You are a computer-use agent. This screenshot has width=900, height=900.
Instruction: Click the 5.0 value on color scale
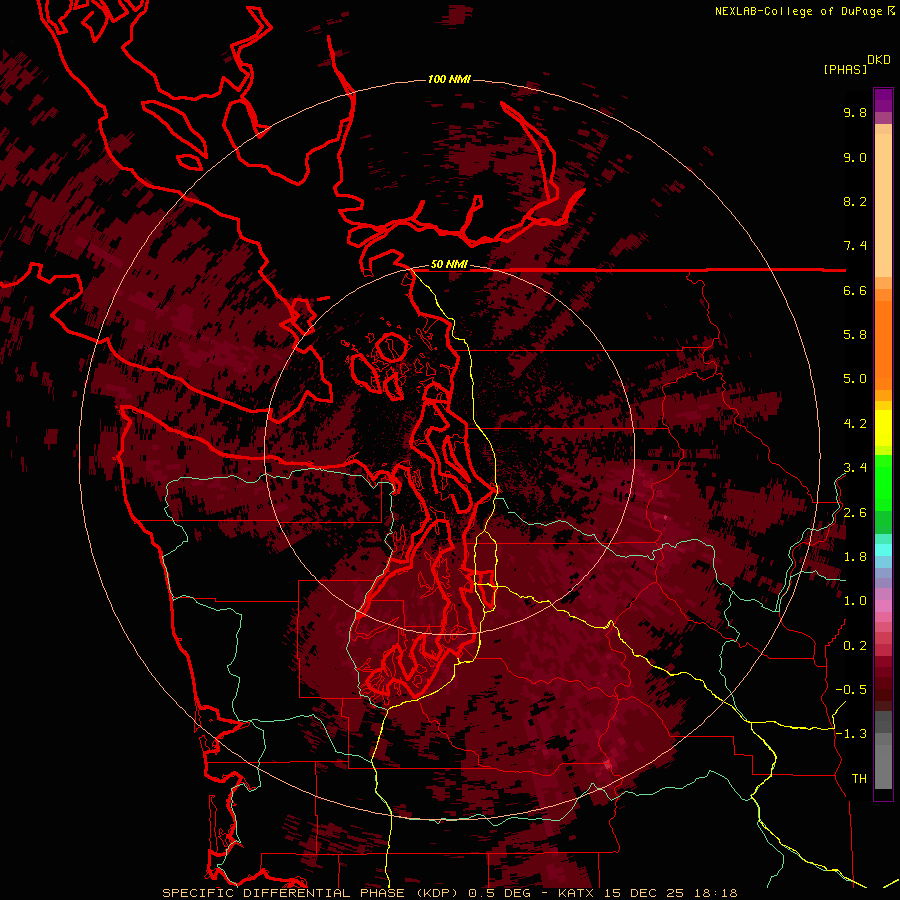[855, 379]
